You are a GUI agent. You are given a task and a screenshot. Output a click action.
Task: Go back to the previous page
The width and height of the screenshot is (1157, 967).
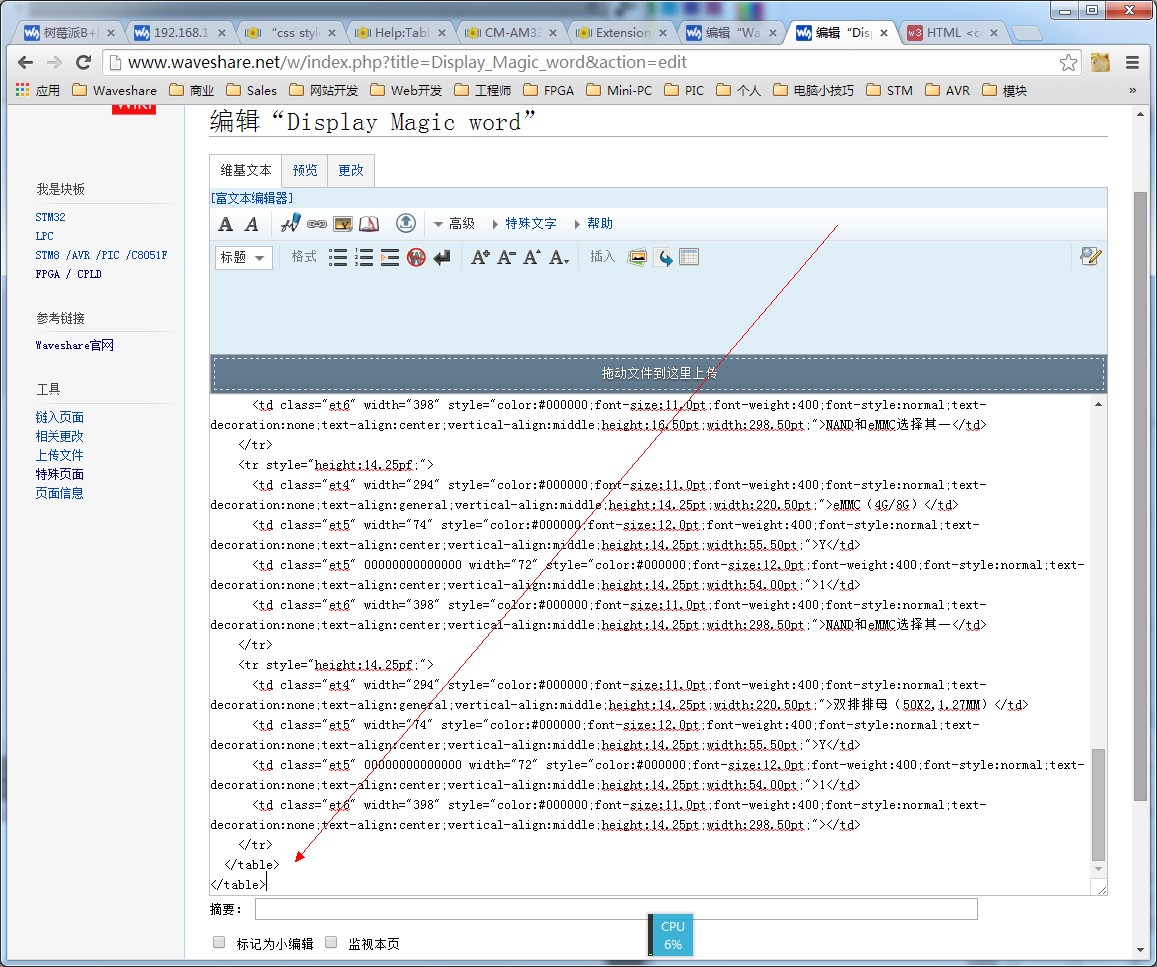(25, 63)
